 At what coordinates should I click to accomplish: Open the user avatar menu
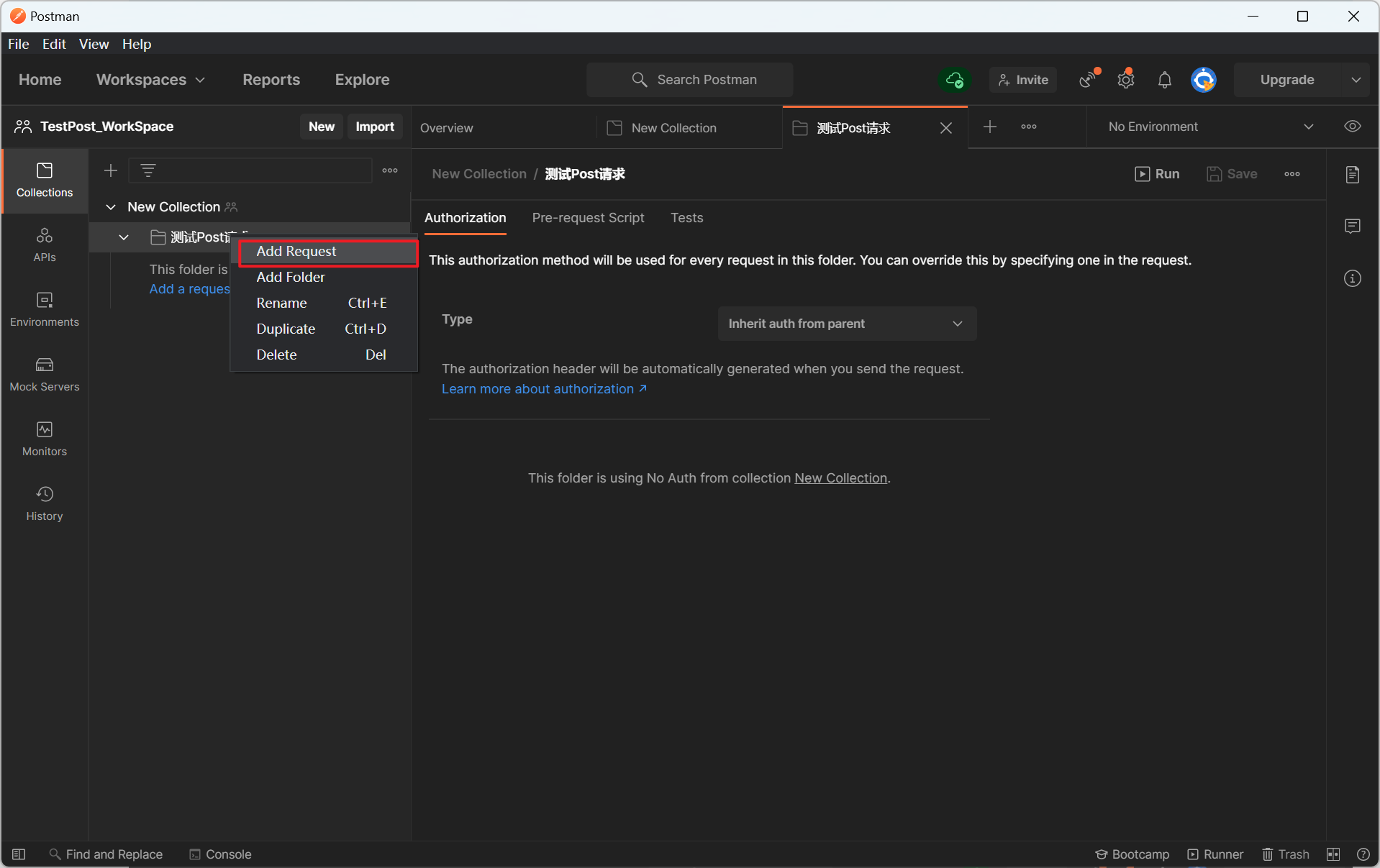tap(1204, 80)
